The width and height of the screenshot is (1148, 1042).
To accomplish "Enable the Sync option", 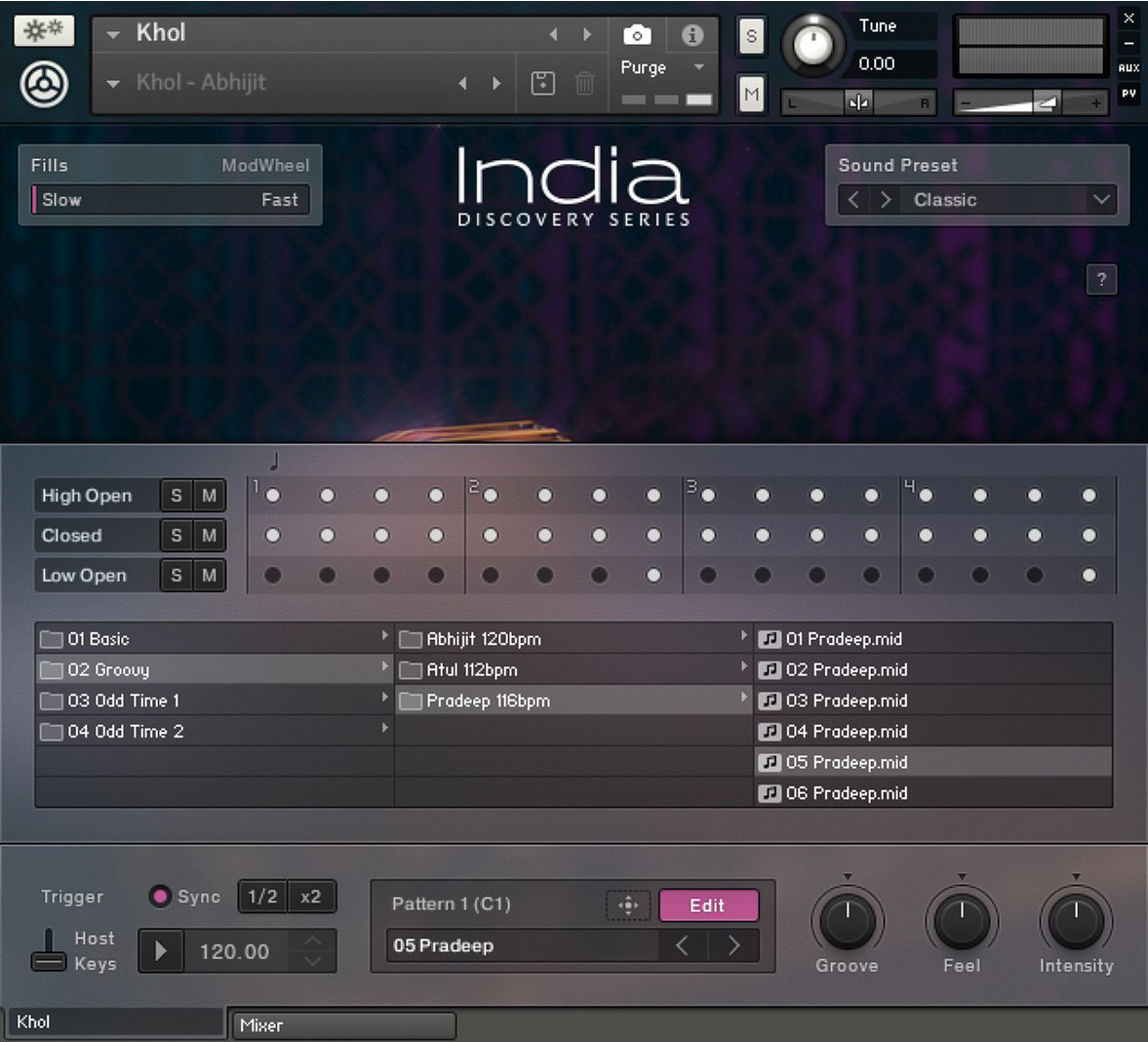I will coord(159,896).
